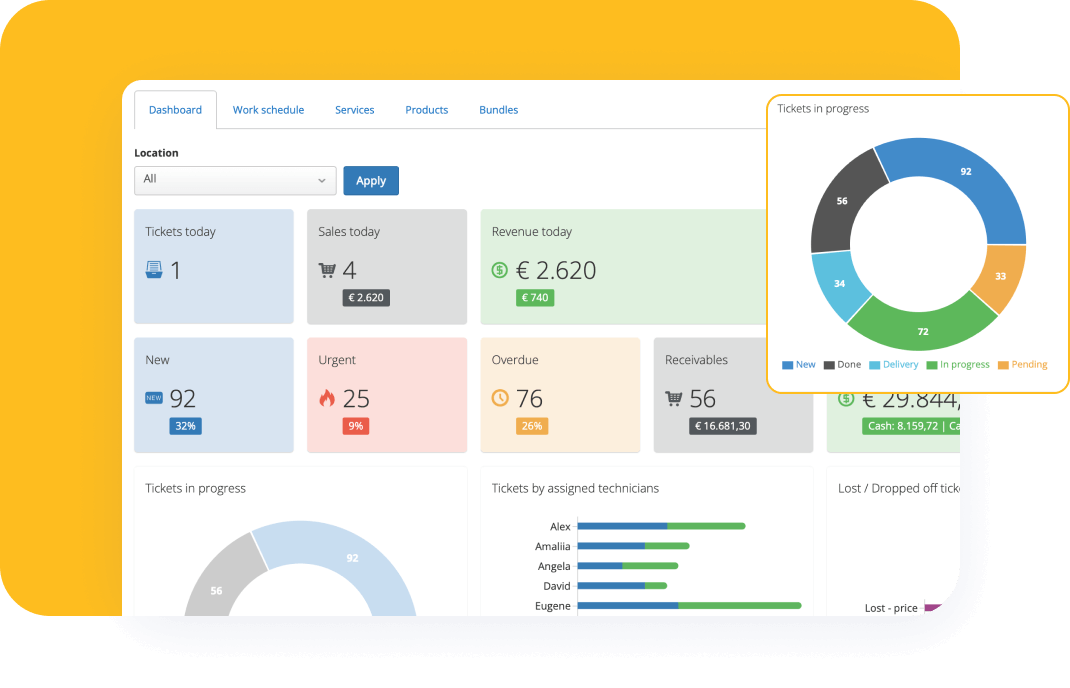Click the clock icon on the Overdue card

coord(499,397)
